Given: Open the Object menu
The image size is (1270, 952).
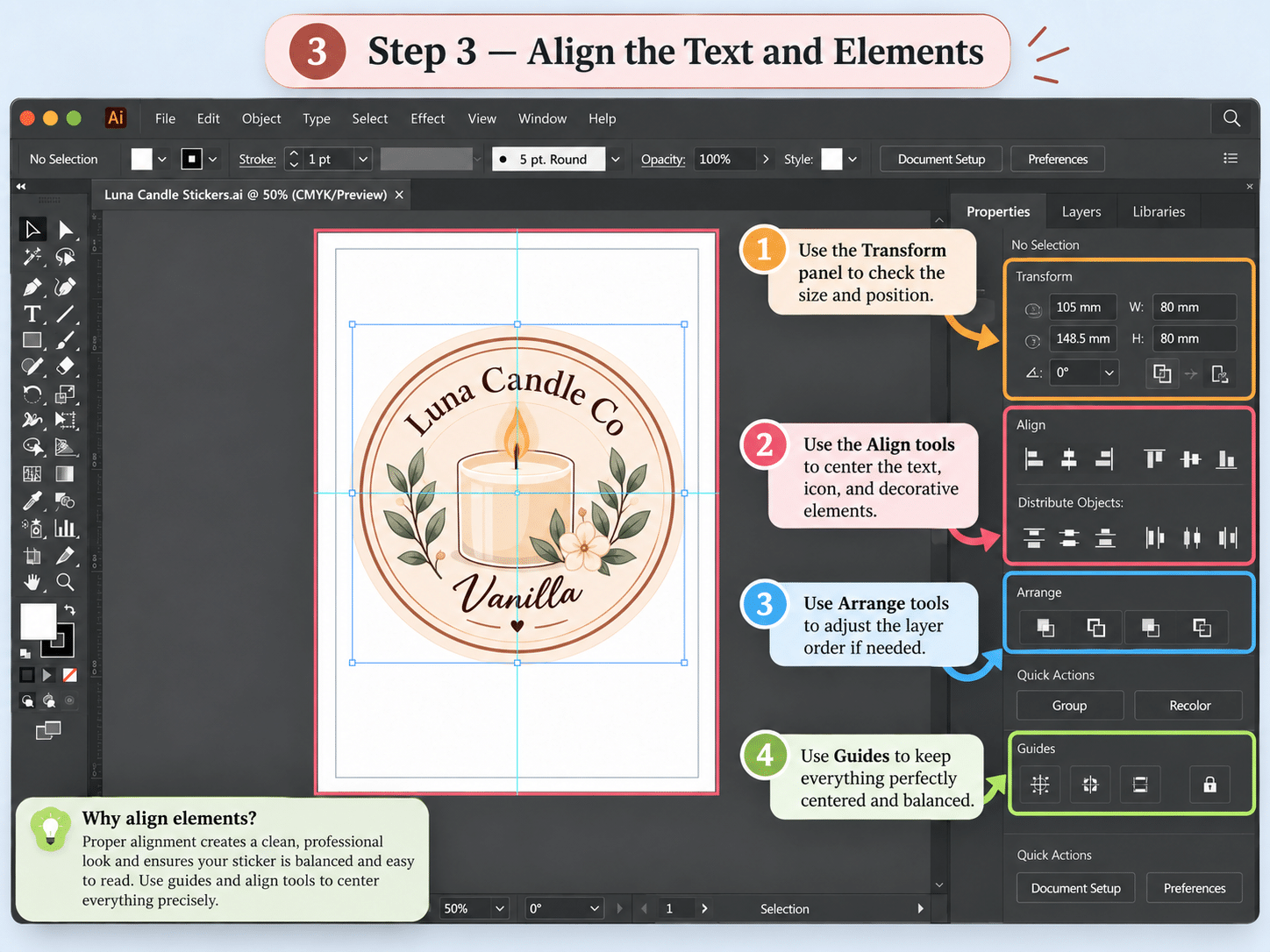Looking at the screenshot, I should (x=261, y=118).
